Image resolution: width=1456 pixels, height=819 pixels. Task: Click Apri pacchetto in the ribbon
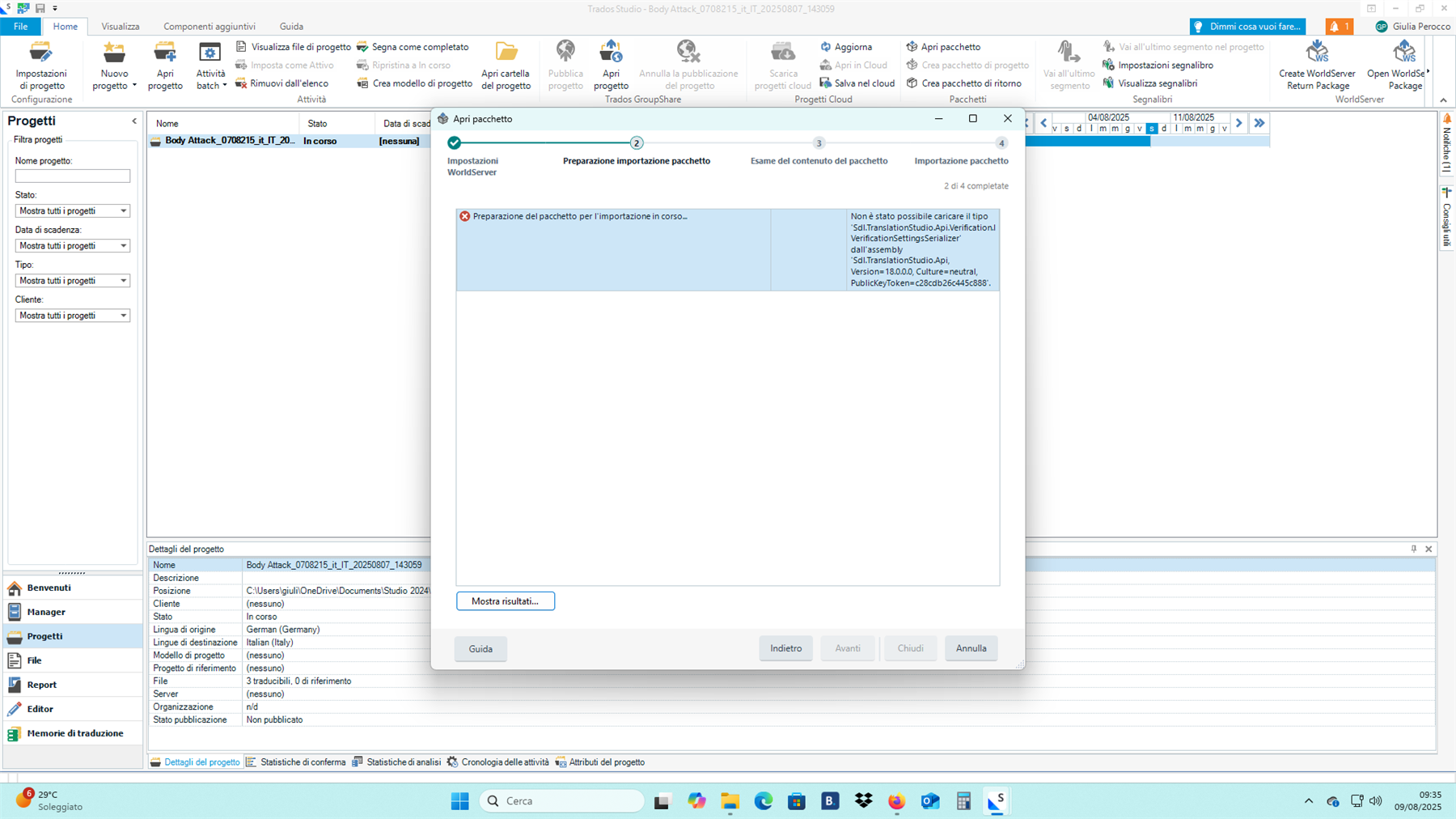click(943, 47)
